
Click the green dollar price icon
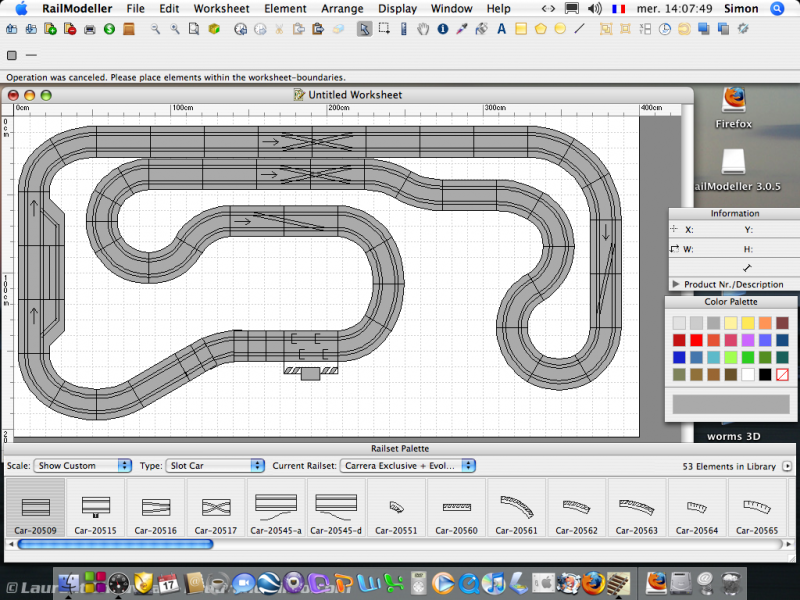pos(109,29)
